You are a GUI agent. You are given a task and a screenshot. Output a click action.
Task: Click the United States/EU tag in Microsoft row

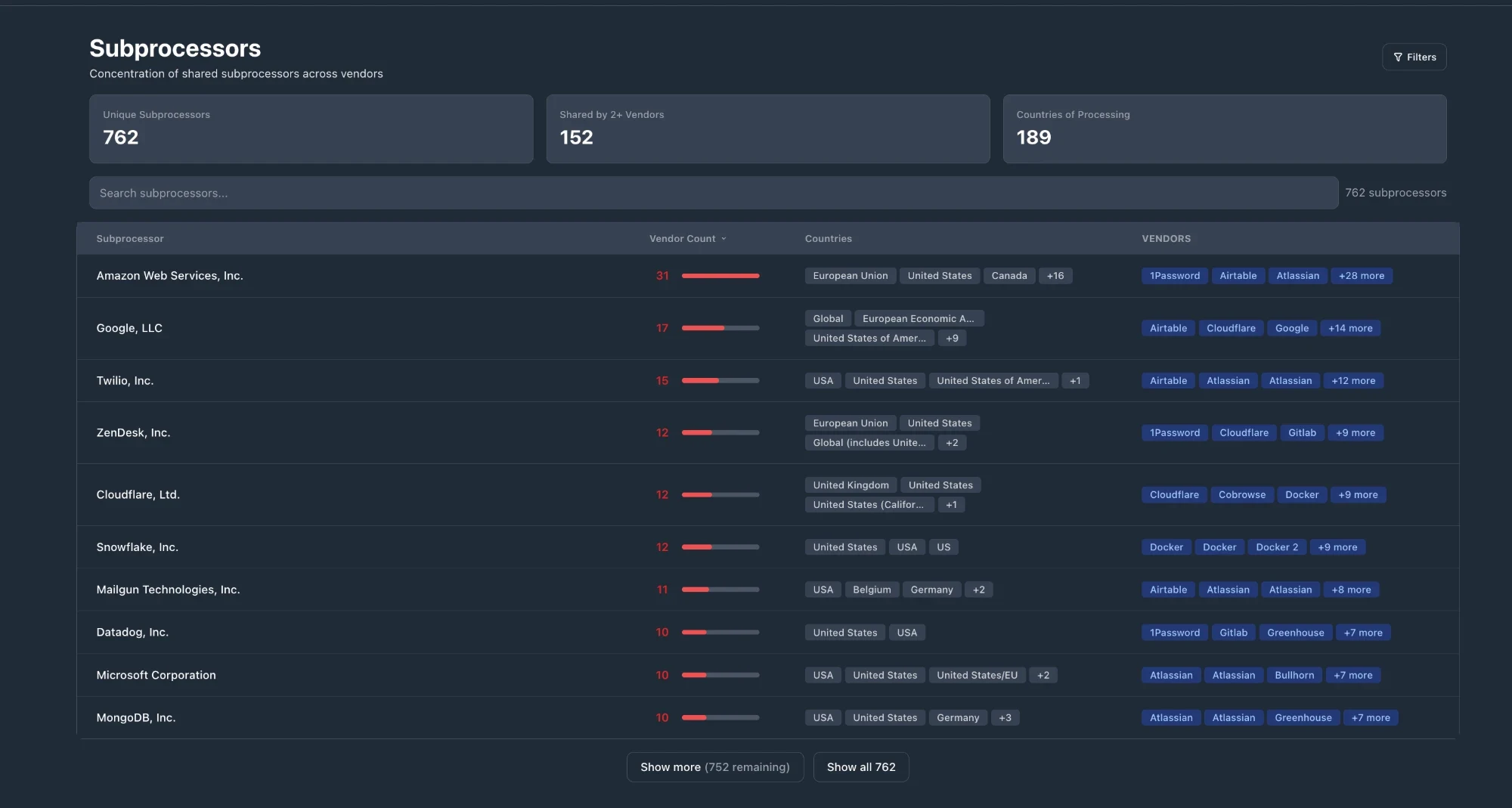(977, 675)
